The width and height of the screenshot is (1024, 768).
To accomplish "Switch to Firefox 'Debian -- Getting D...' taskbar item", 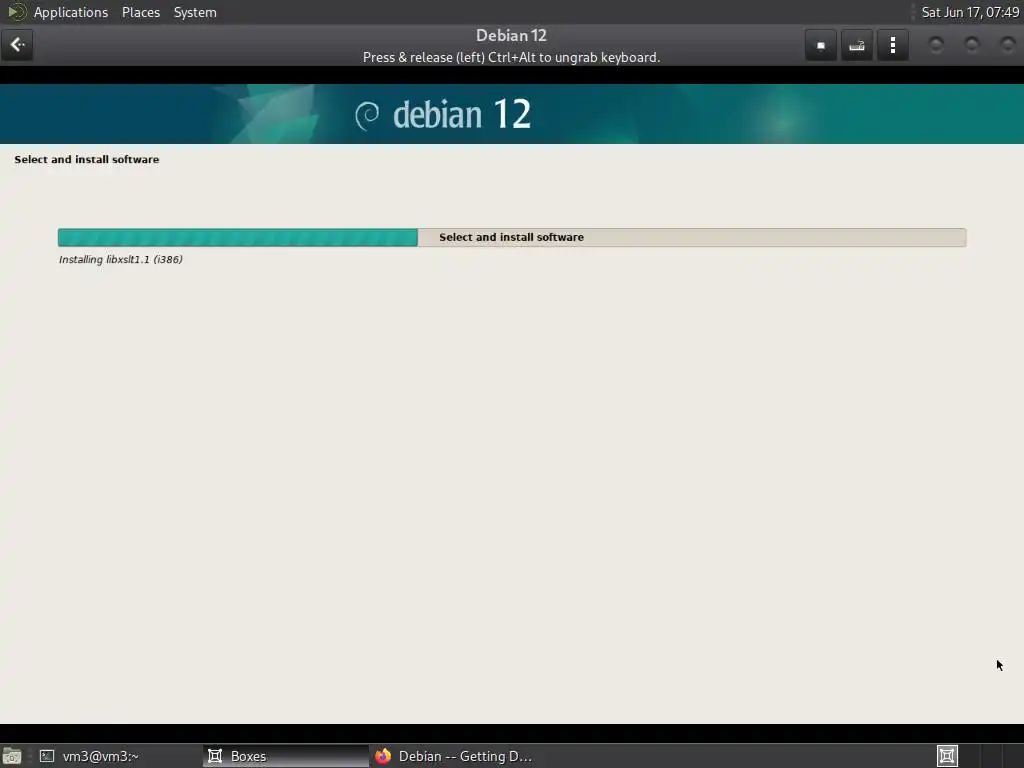I will click(x=453, y=756).
